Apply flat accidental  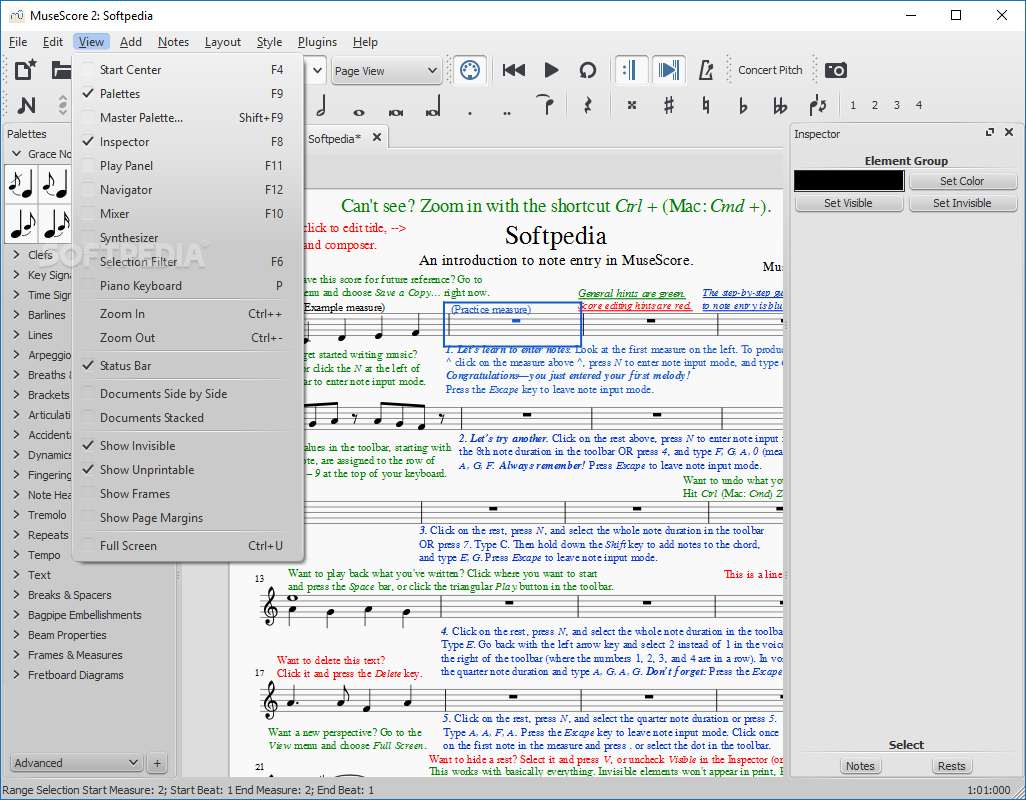743,105
